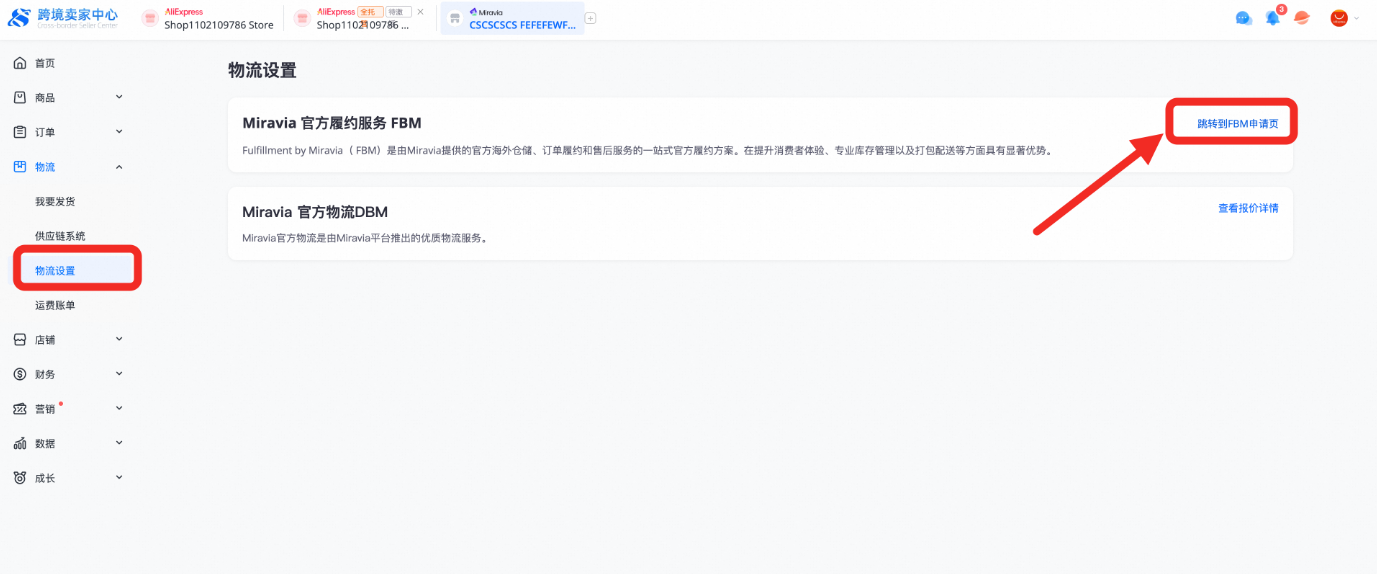
Task: Click 跳转到FBM申请页 link
Action: (x=1237, y=124)
